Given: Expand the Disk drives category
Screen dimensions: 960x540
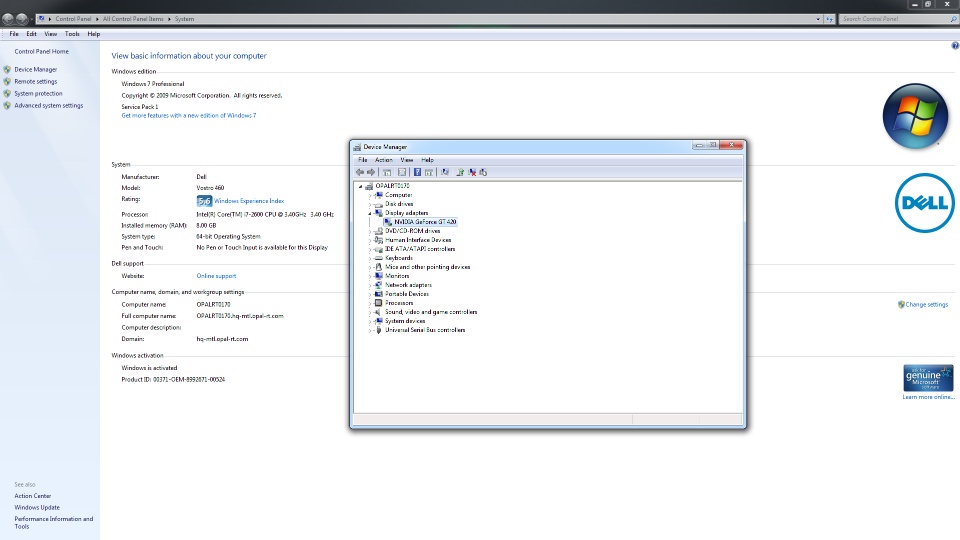Looking at the screenshot, I should (370, 204).
